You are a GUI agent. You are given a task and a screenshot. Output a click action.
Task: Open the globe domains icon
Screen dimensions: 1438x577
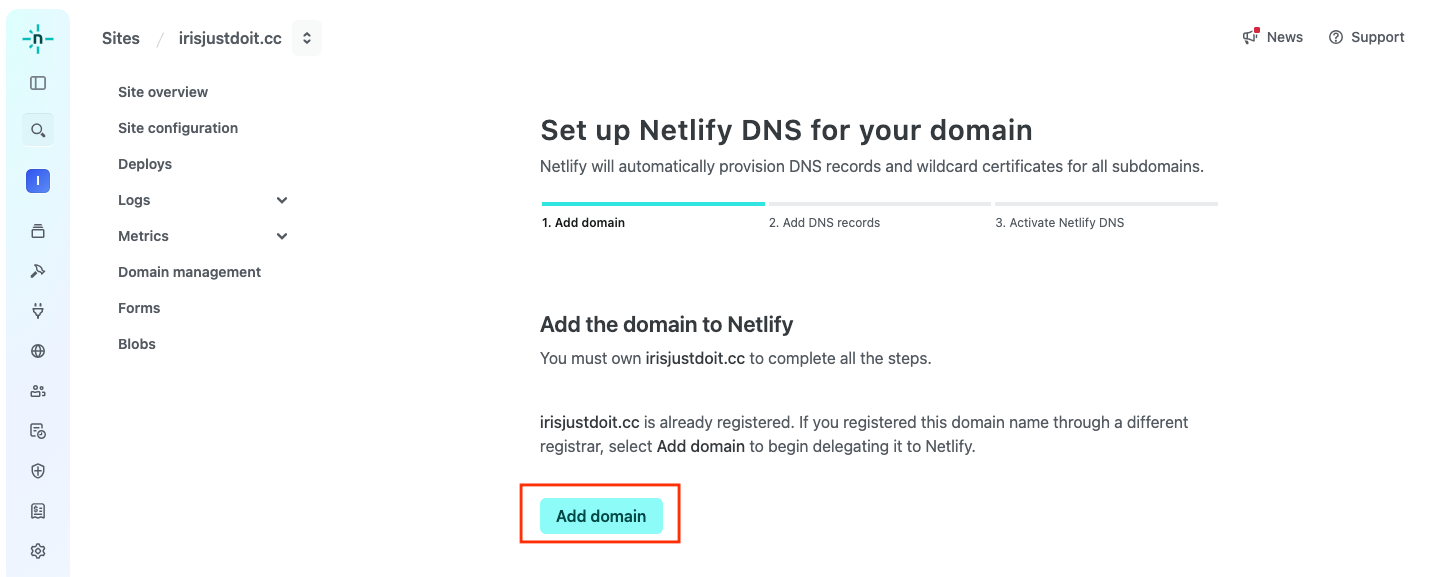pyautogui.click(x=38, y=351)
